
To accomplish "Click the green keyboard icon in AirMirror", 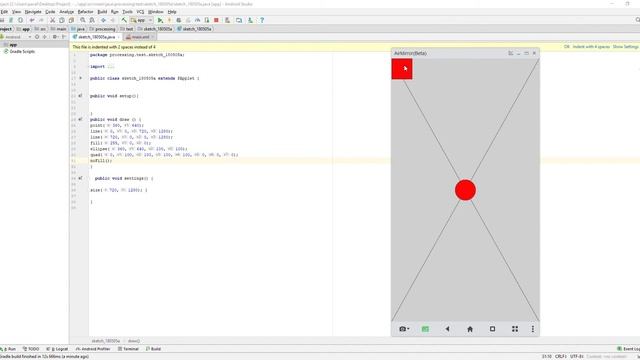I will [425, 329].
